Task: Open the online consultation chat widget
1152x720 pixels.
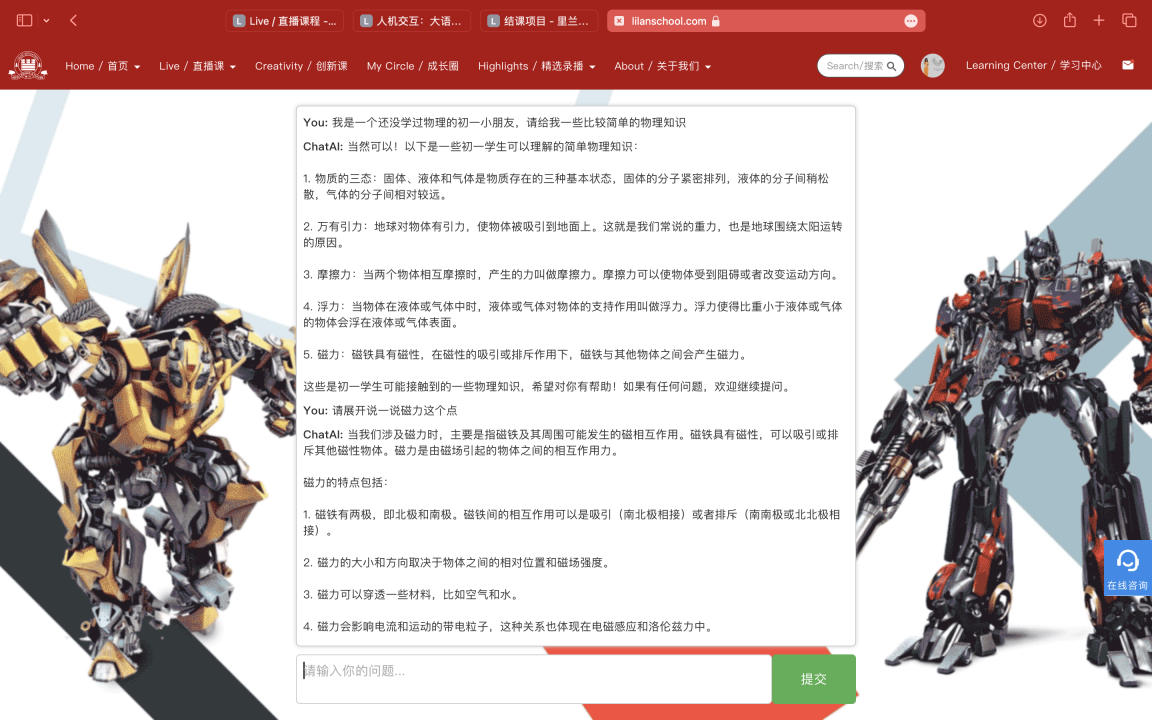Action: coord(1127,568)
